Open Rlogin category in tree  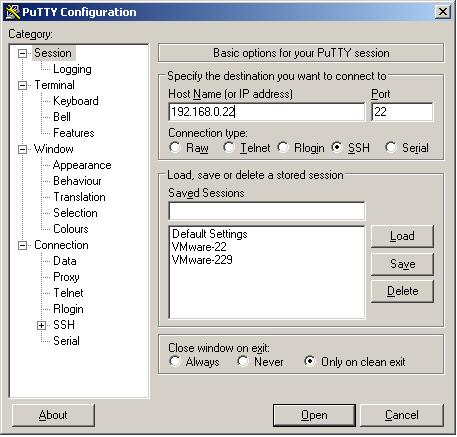point(68,309)
